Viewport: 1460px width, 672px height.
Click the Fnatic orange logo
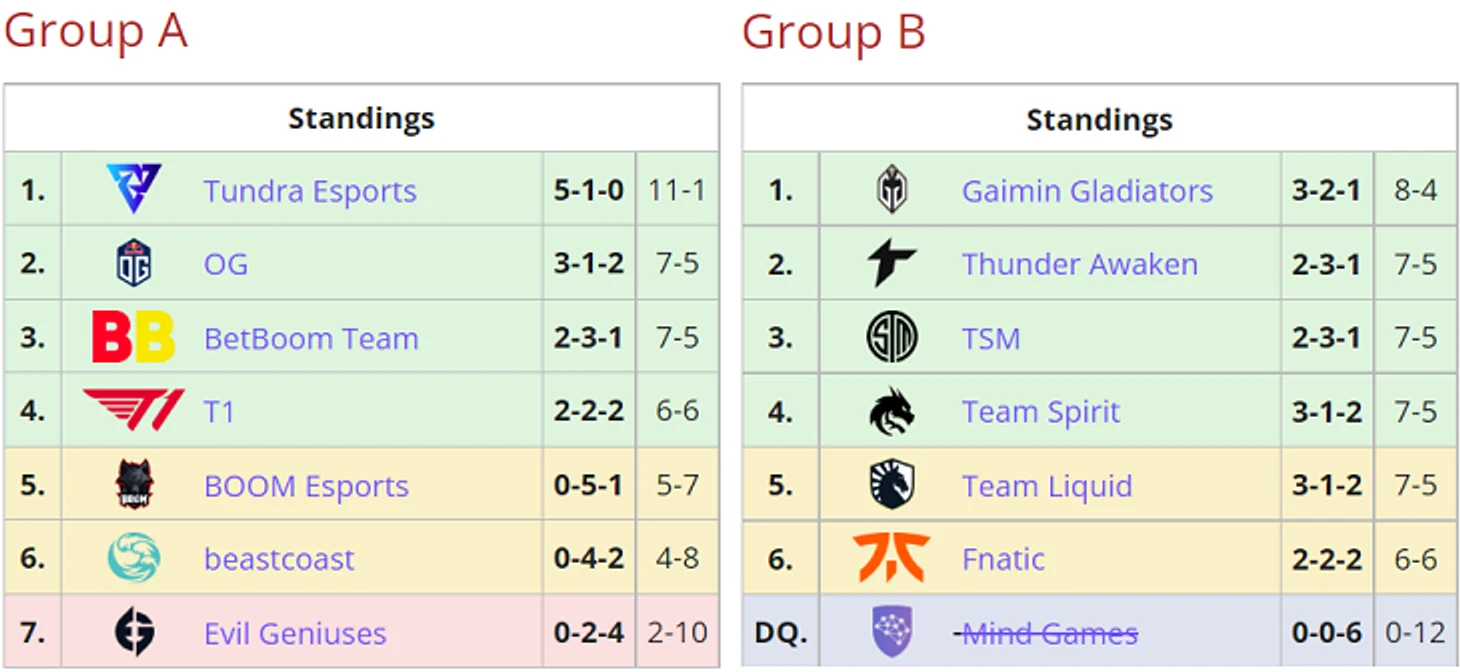[892, 558]
